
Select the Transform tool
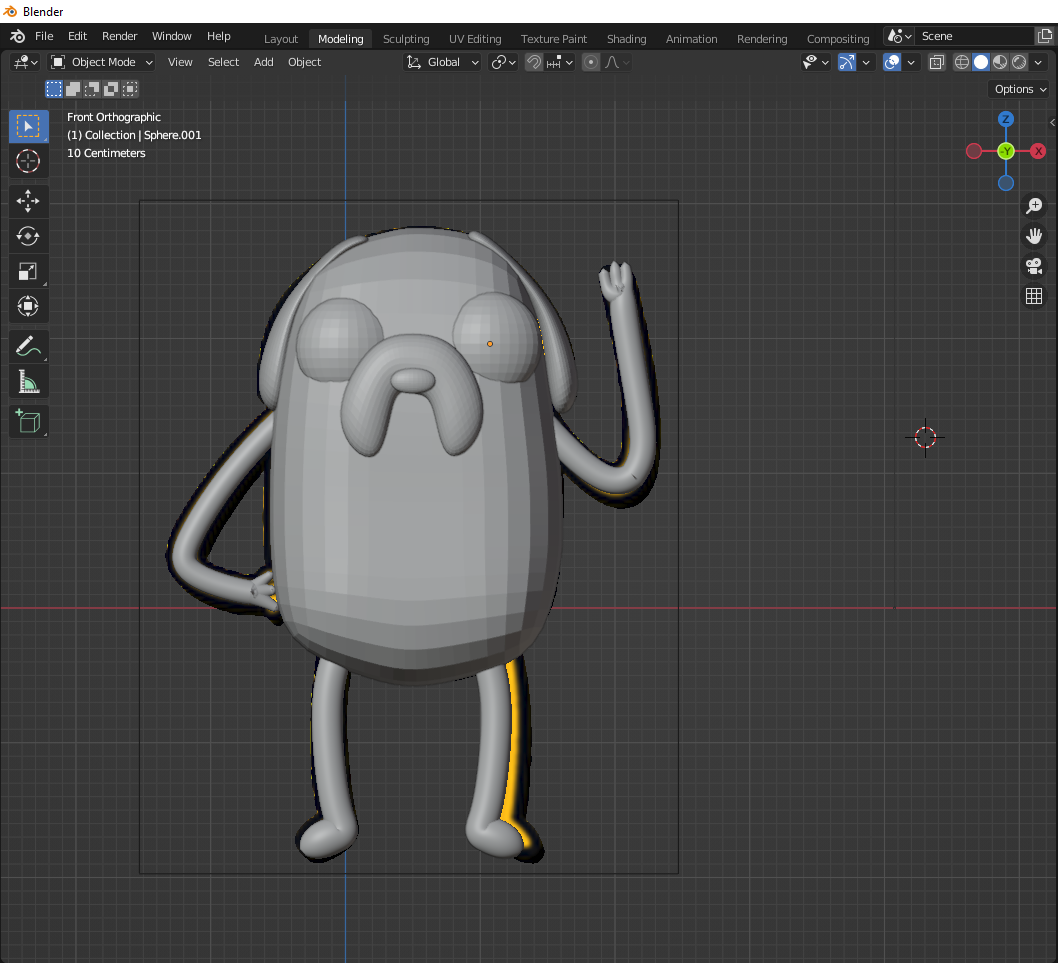(x=28, y=306)
